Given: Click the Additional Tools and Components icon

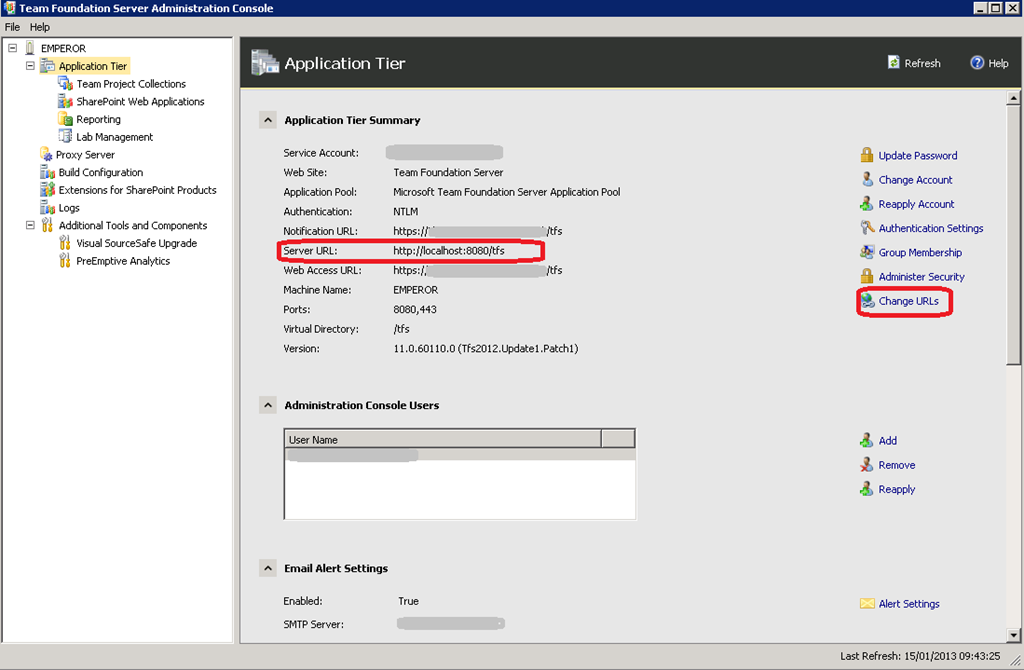Looking at the screenshot, I should 47,225.
